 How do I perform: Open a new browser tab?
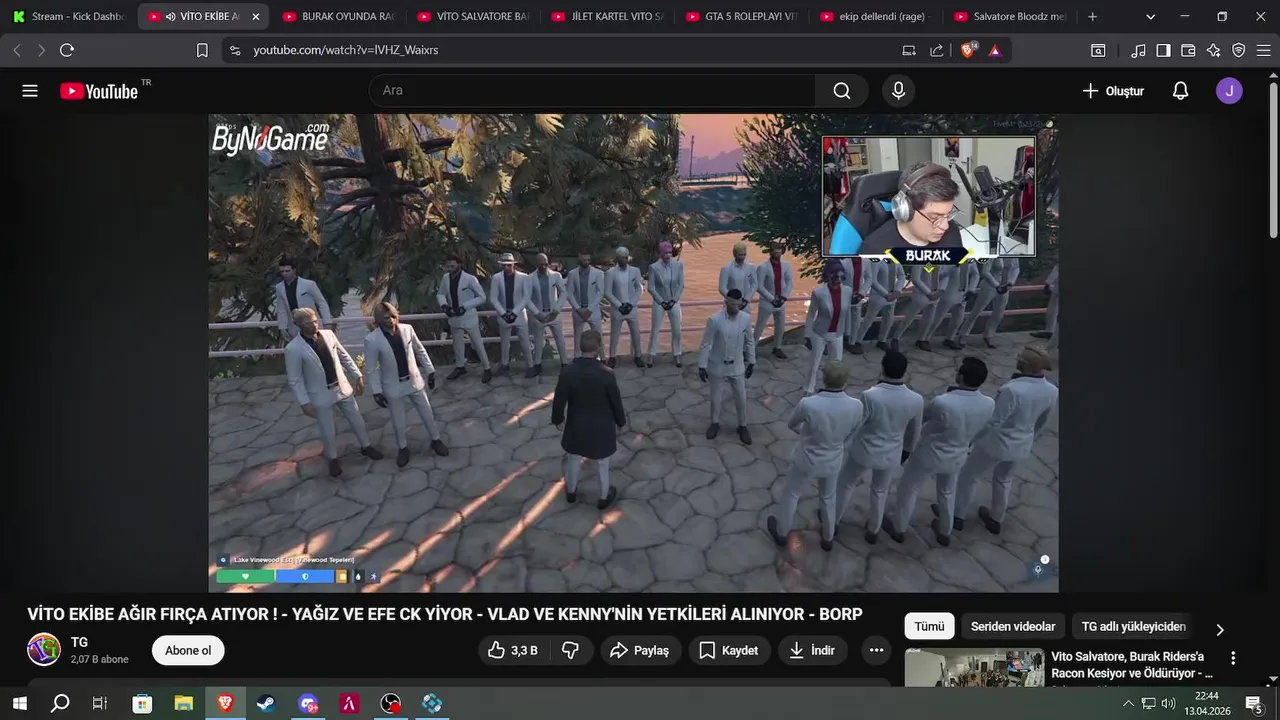(x=1092, y=17)
